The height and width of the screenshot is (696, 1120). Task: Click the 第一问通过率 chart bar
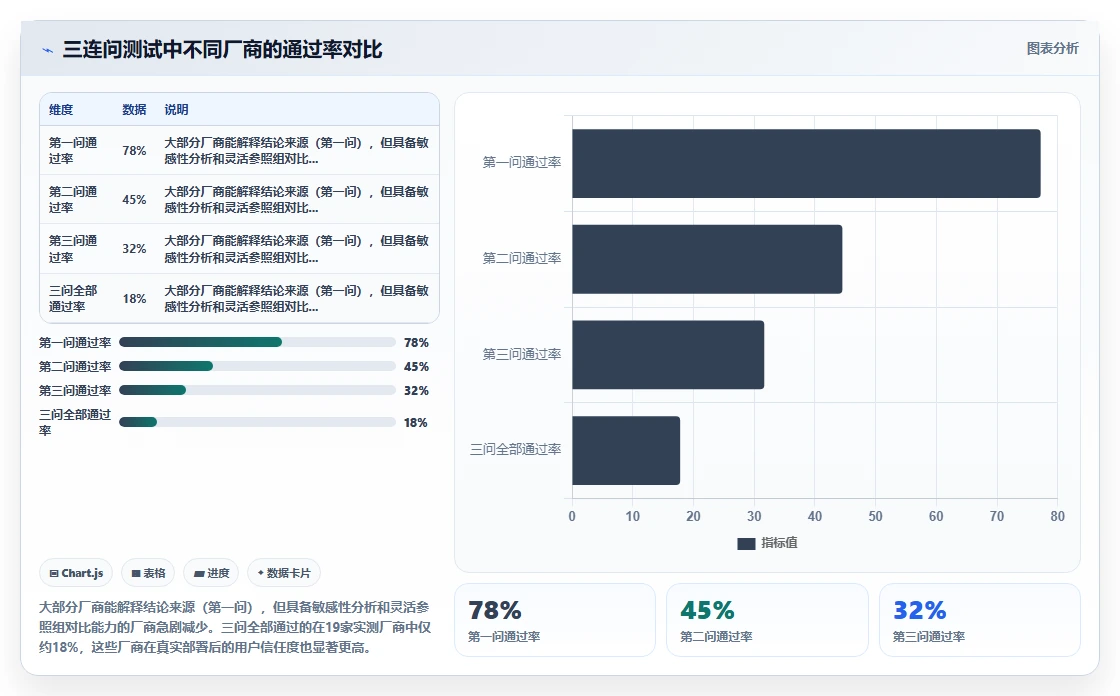coord(806,164)
